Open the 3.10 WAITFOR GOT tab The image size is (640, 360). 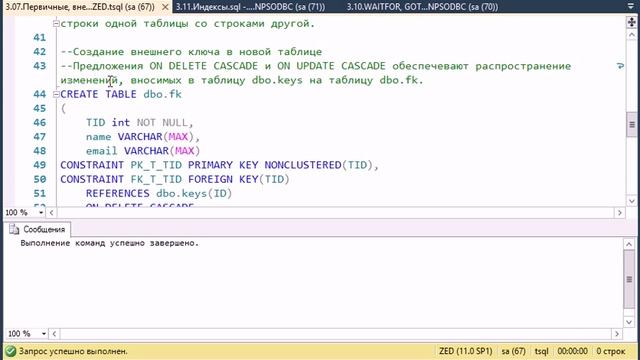pyautogui.click(x=422, y=7)
